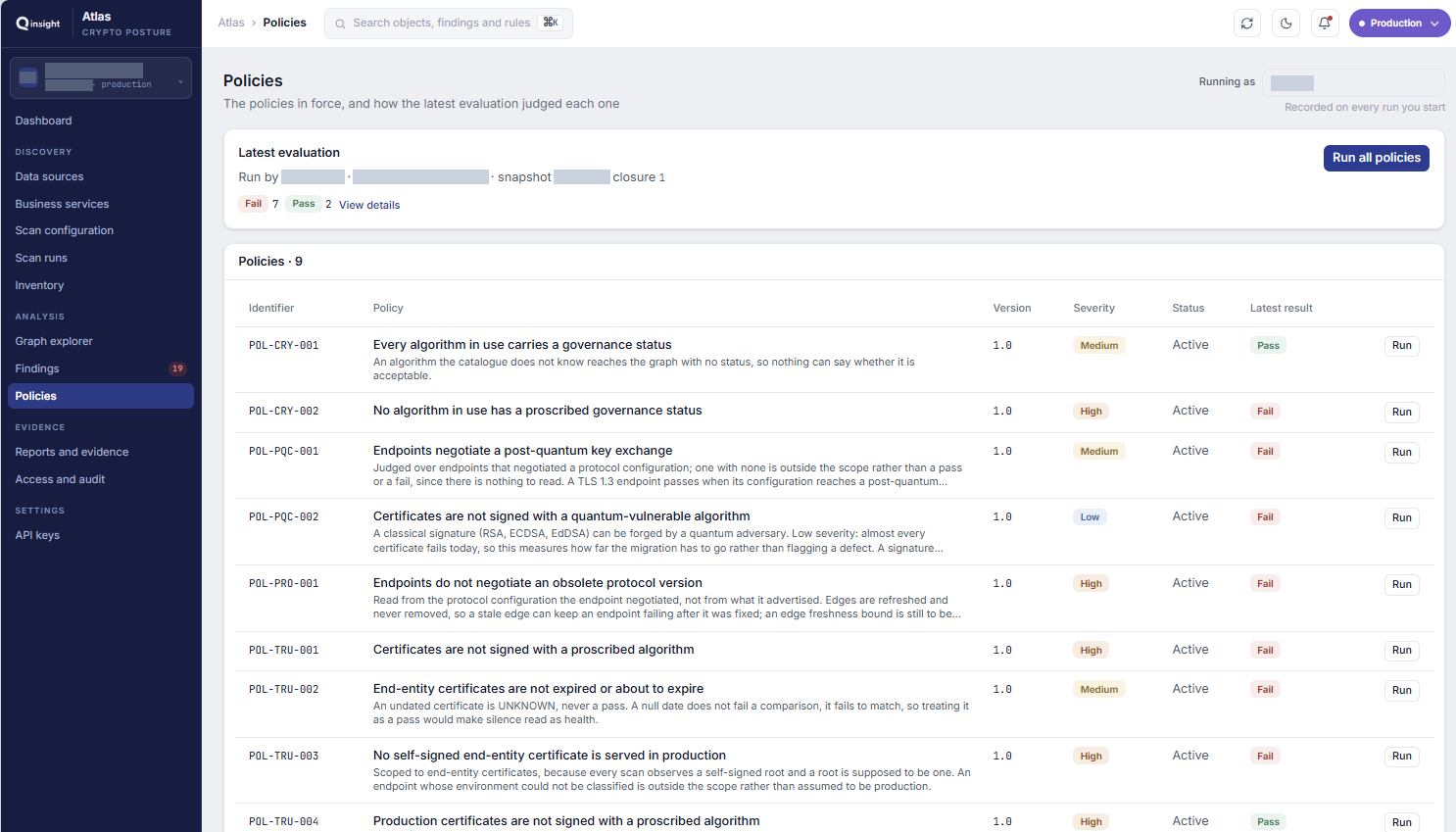Open Dashboard in the sidebar
Screen dimensions: 1456x832
pos(101,121)
